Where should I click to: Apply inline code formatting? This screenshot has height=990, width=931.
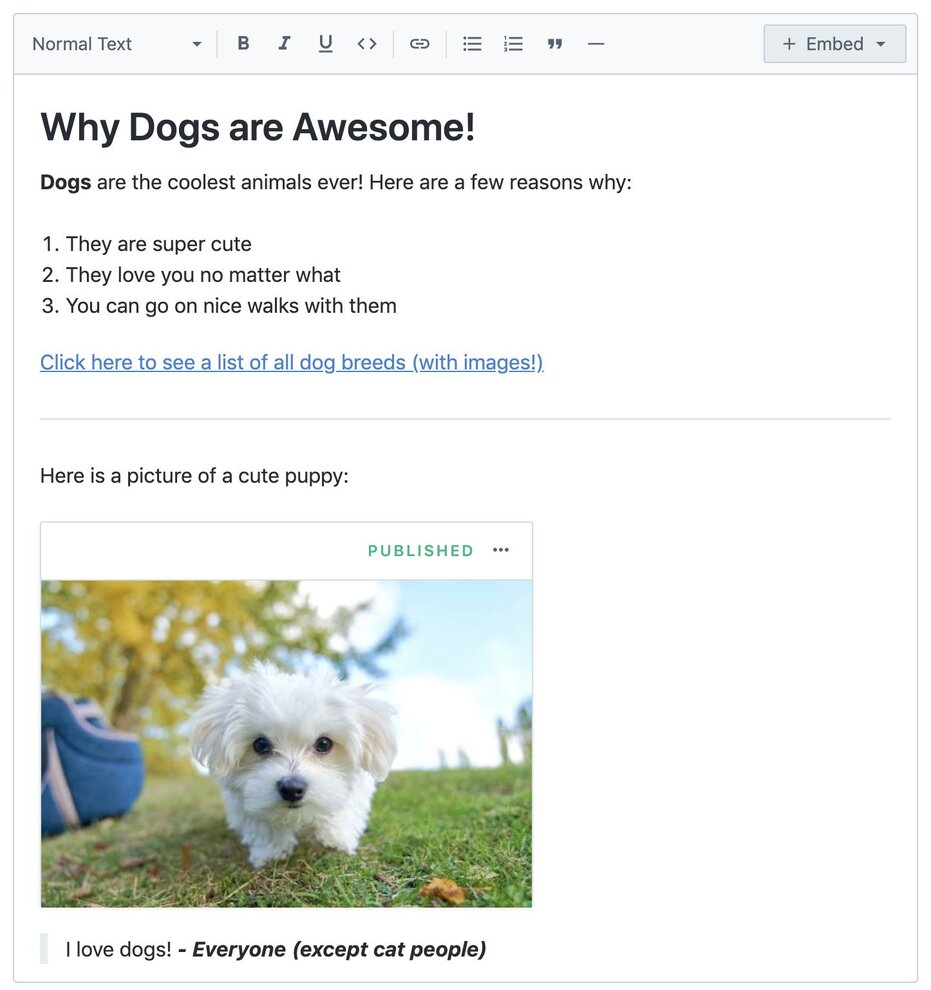click(367, 44)
